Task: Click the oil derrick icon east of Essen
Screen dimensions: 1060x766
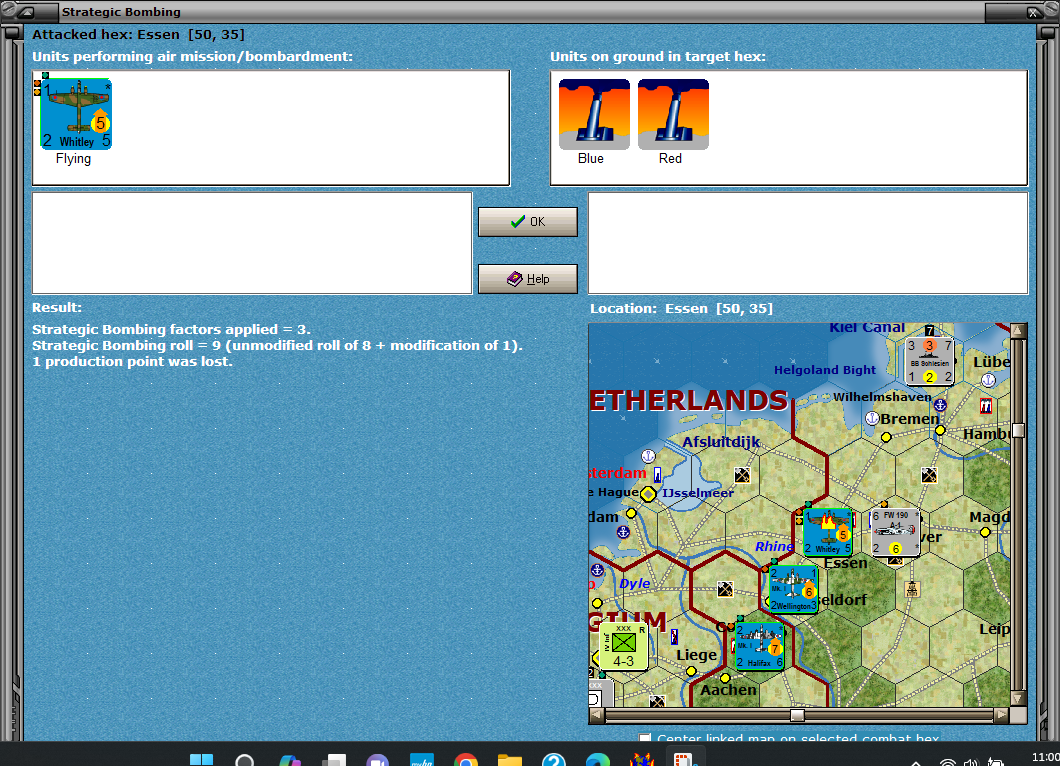Action: pyautogui.click(x=912, y=589)
